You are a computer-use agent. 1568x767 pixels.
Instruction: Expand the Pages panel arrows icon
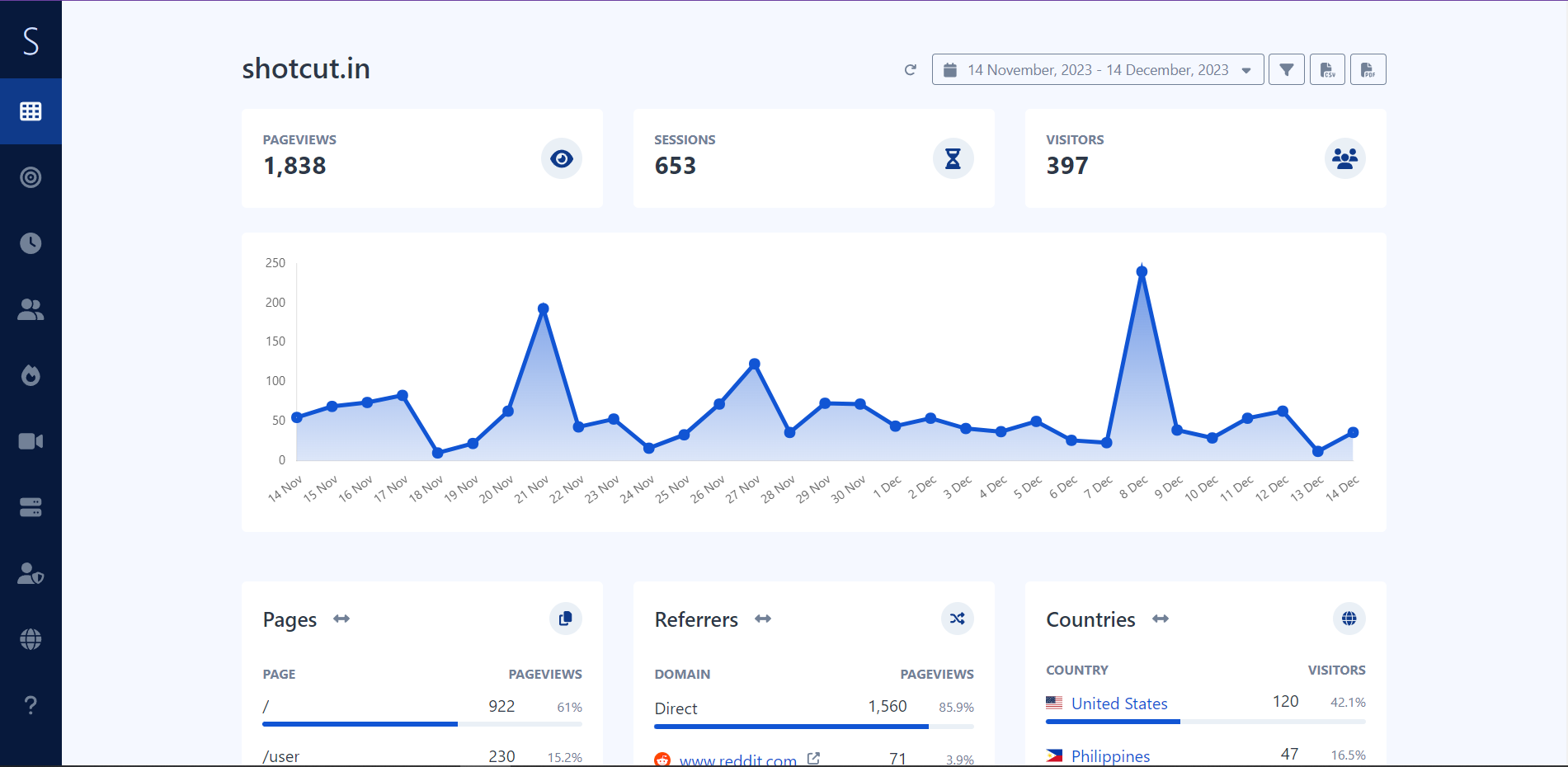coord(341,619)
